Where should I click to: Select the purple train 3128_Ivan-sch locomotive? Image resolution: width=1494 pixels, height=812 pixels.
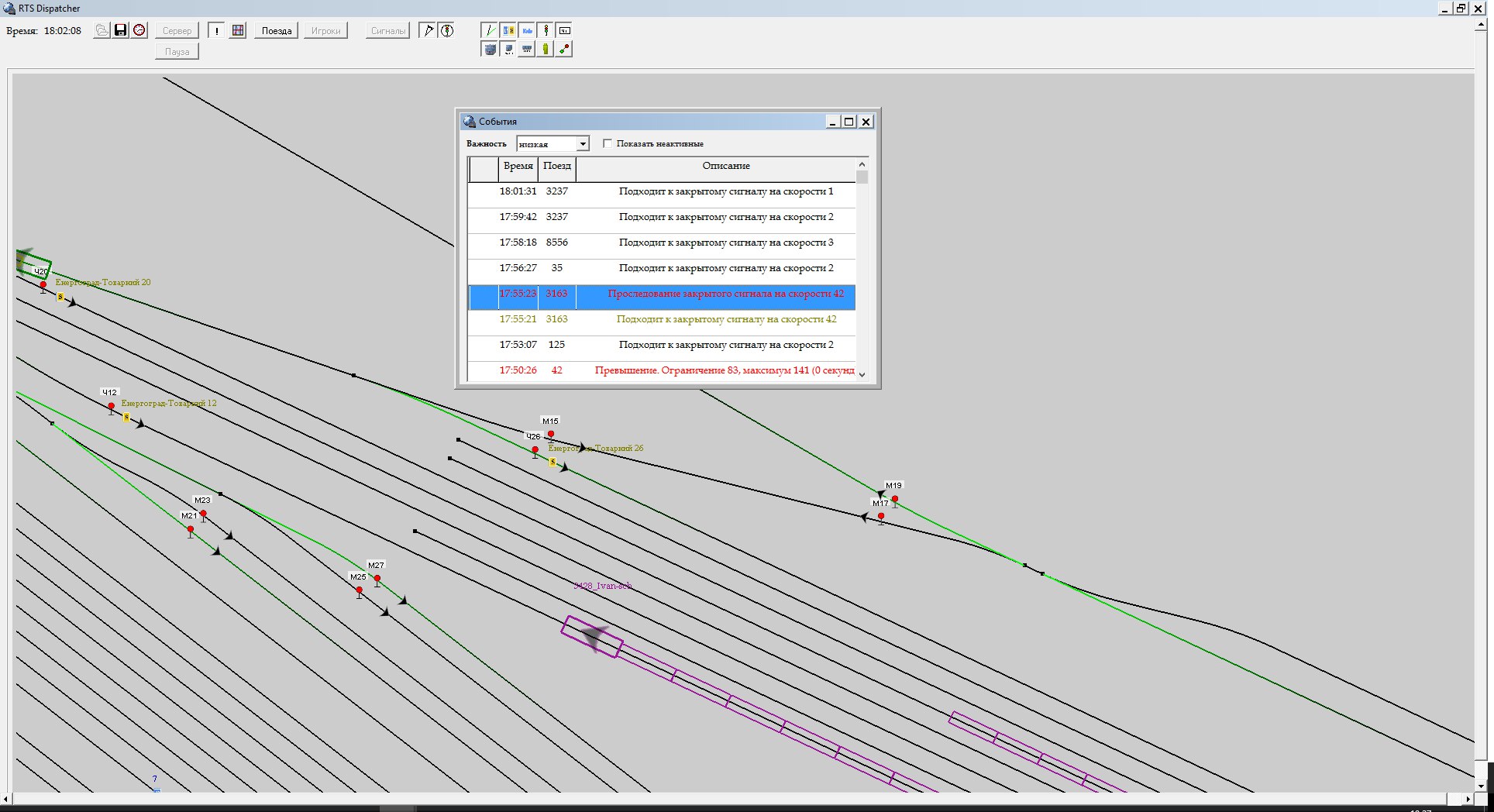[x=592, y=637]
